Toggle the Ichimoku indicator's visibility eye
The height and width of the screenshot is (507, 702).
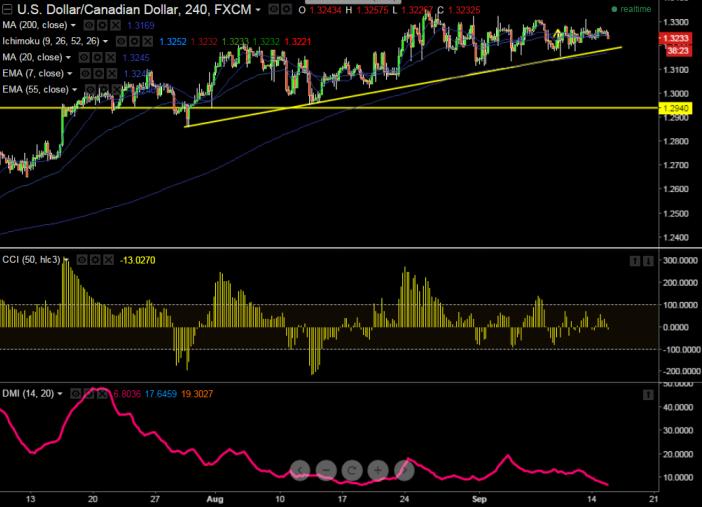point(121,42)
